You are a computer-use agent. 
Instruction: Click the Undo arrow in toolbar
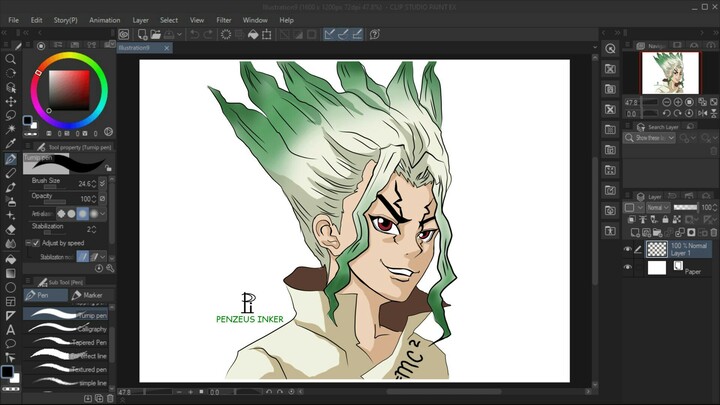[194, 34]
